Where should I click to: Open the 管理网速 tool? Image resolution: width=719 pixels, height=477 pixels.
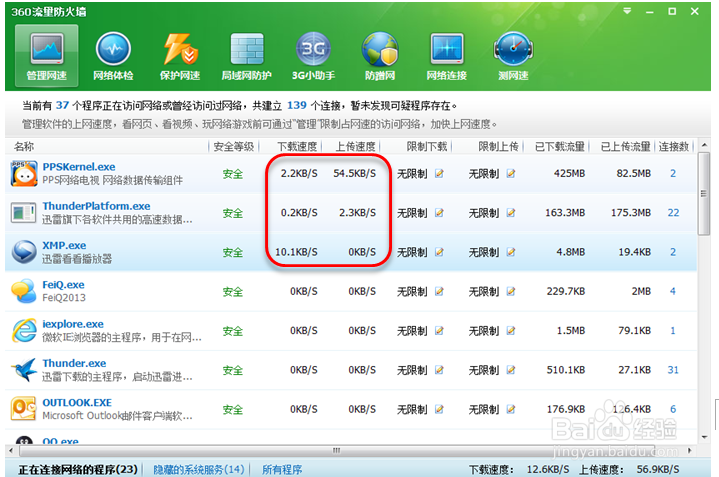click(x=46, y=55)
